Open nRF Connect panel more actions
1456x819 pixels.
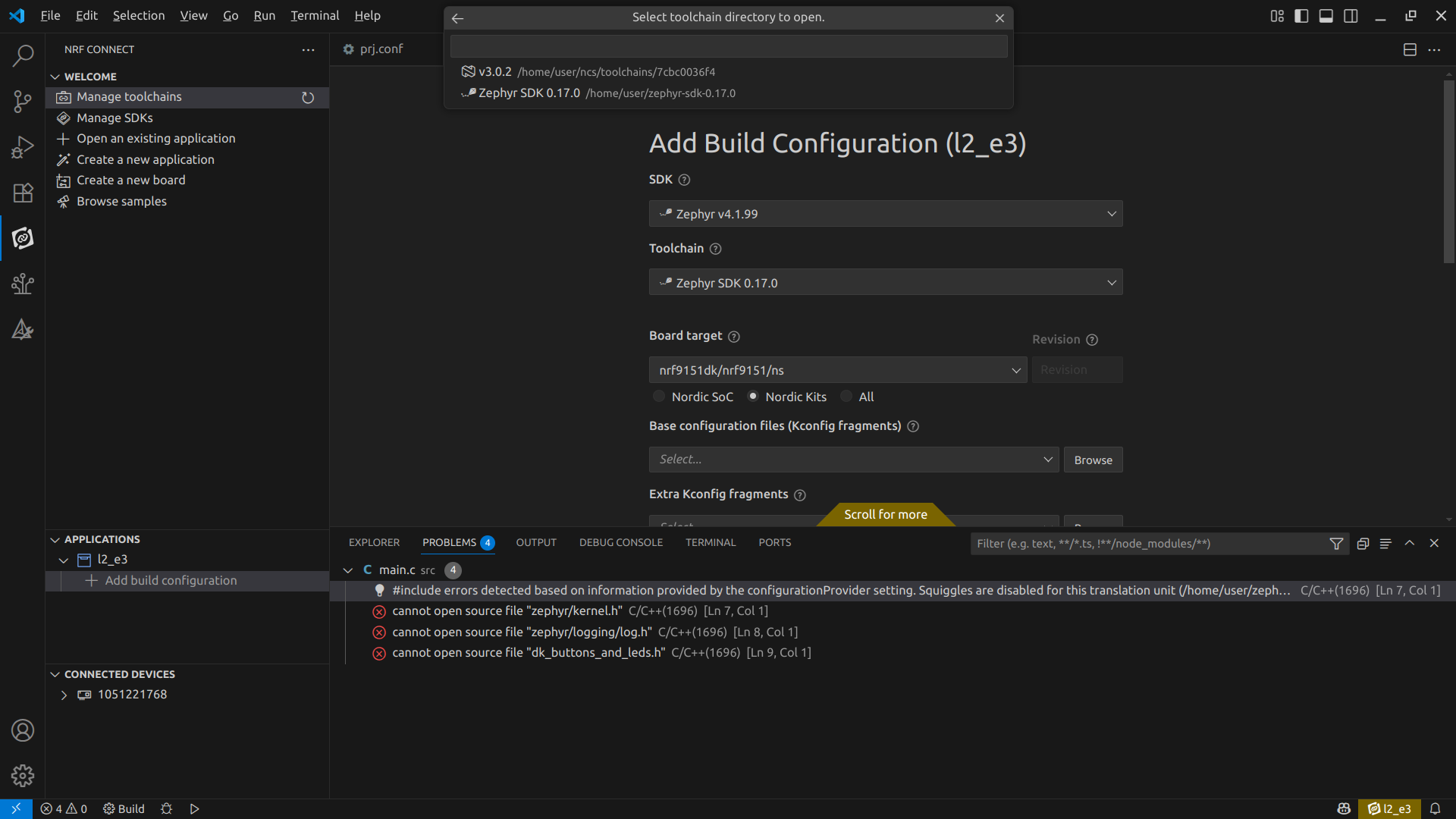point(308,49)
